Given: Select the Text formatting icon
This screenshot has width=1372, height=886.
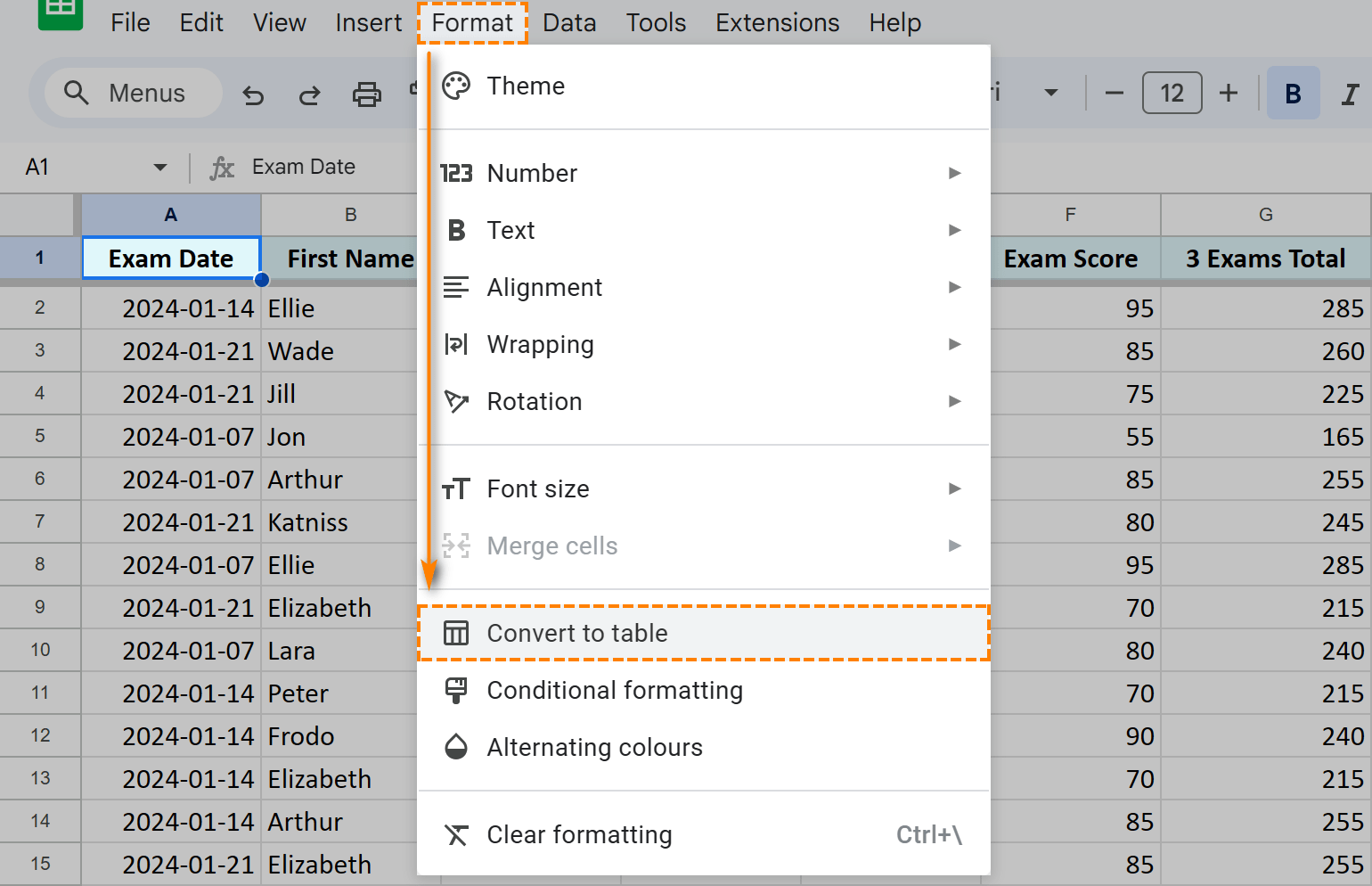Looking at the screenshot, I should coord(456,230).
